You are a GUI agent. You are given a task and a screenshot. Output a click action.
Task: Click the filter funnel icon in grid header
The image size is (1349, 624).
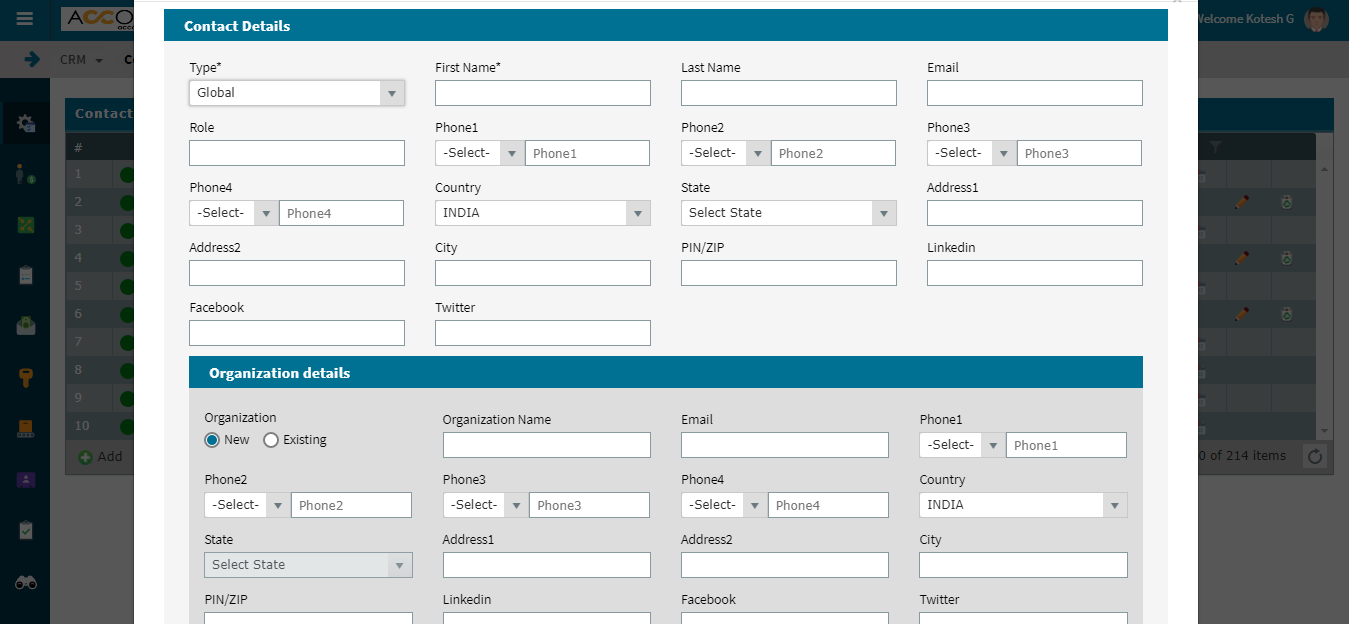tap(1215, 147)
